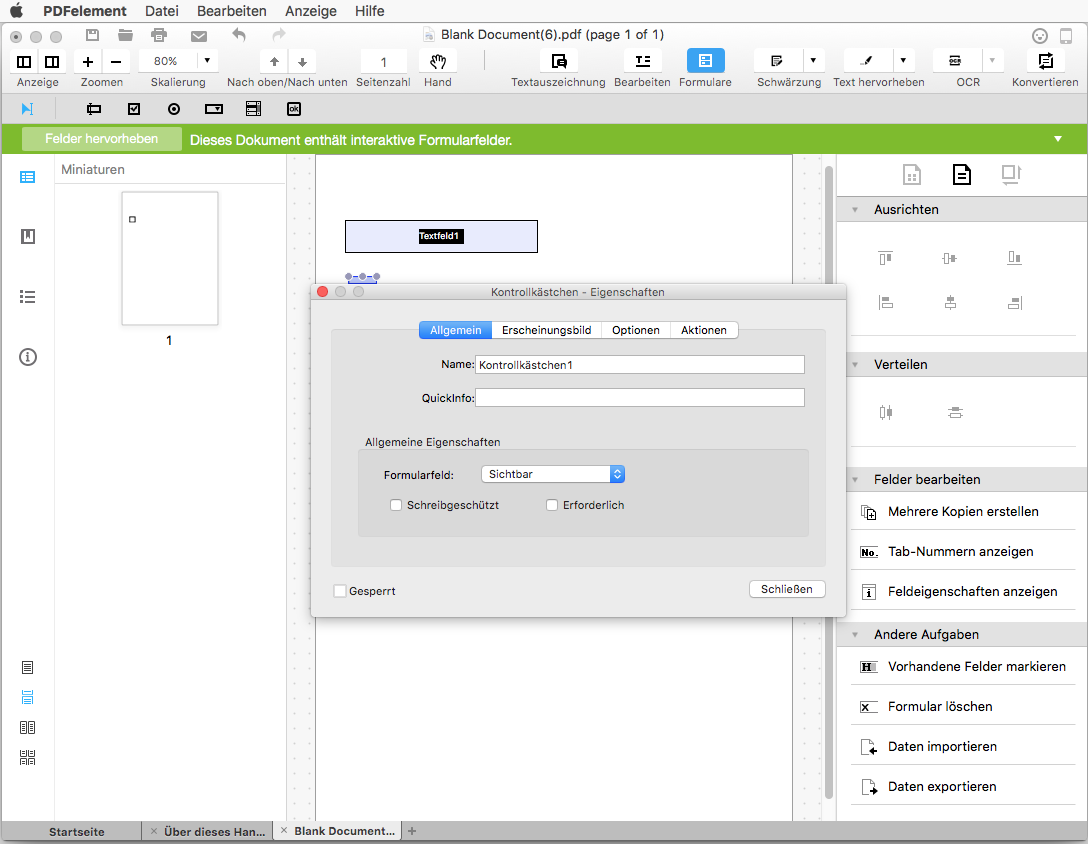This screenshot has width=1088, height=844.
Task: Open the Textauszeichnung tool
Action: (x=559, y=61)
